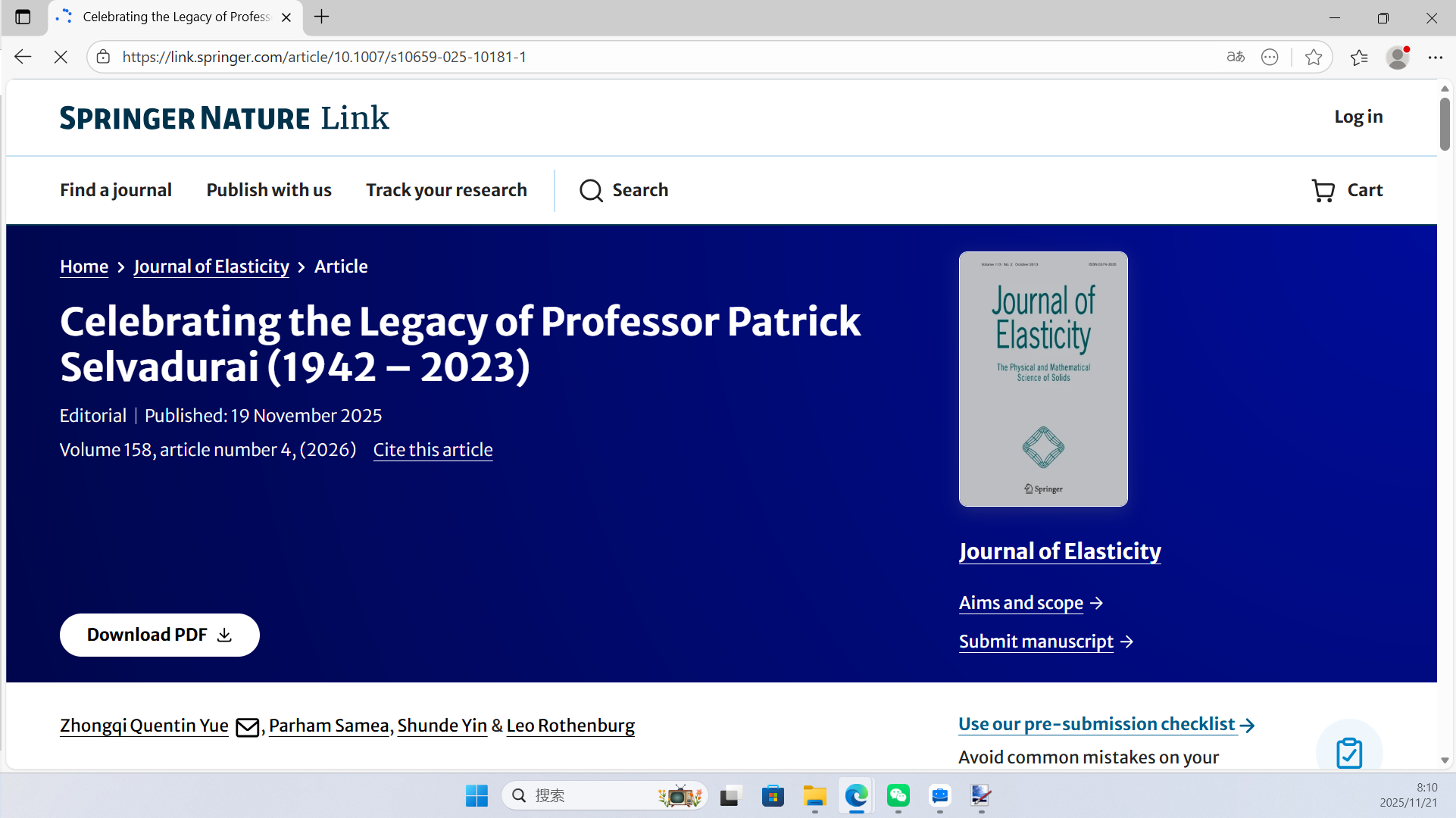
Task: Click the translate page icon in address bar
Action: click(x=1236, y=57)
